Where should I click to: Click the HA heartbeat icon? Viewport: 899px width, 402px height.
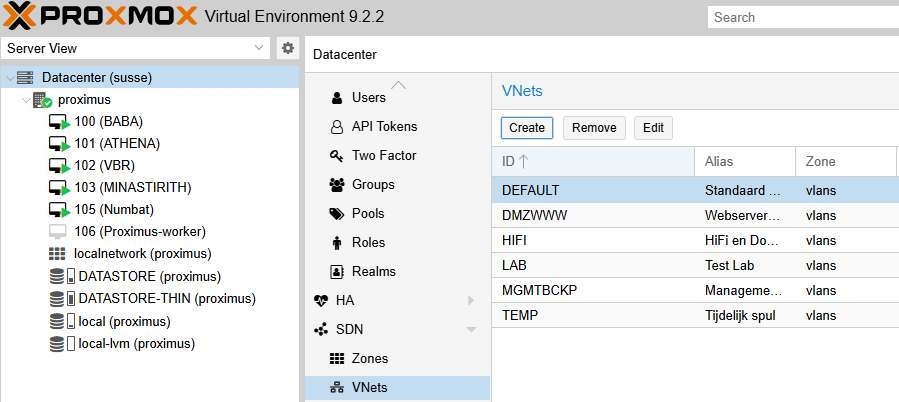point(321,300)
